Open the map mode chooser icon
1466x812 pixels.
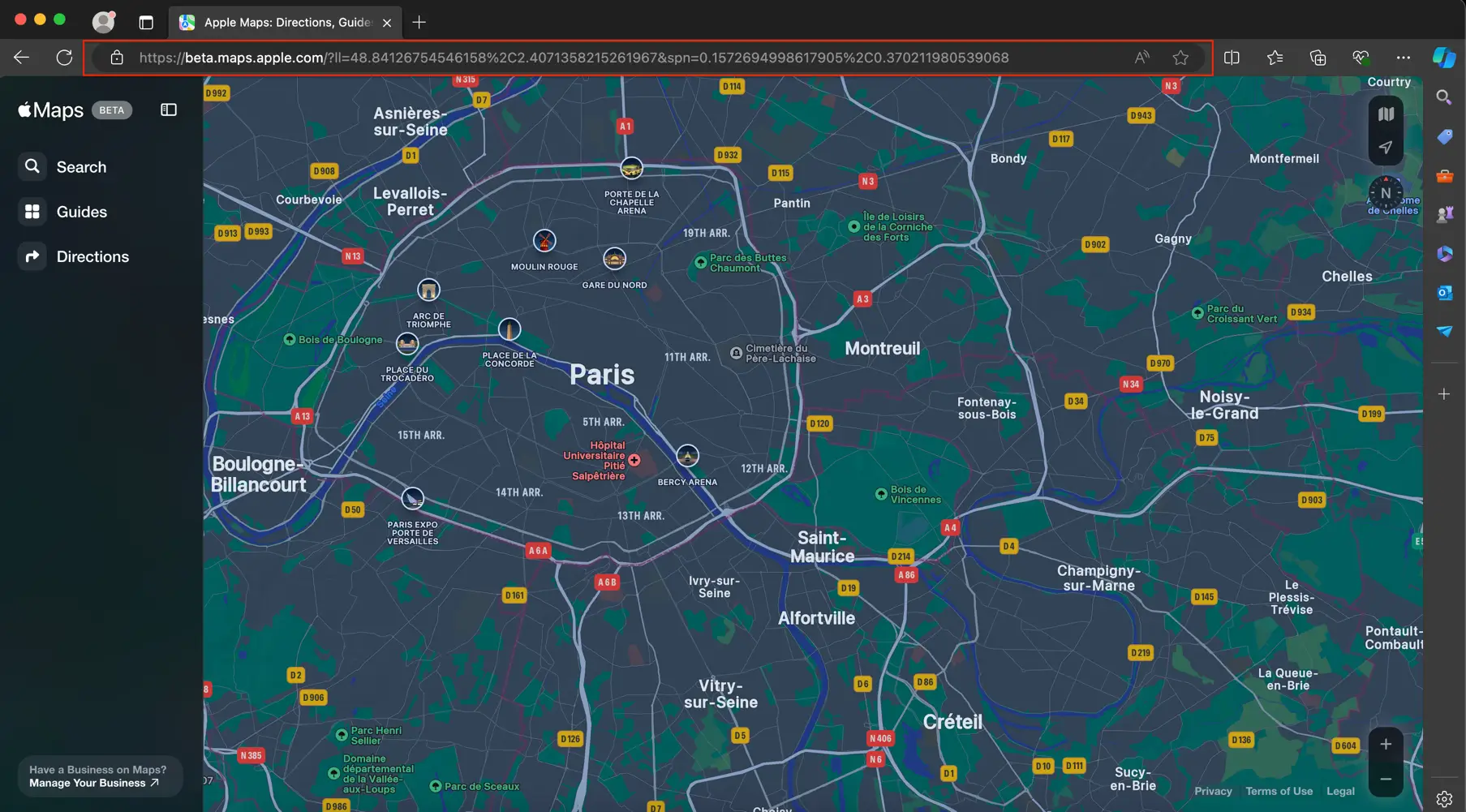(x=1386, y=114)
